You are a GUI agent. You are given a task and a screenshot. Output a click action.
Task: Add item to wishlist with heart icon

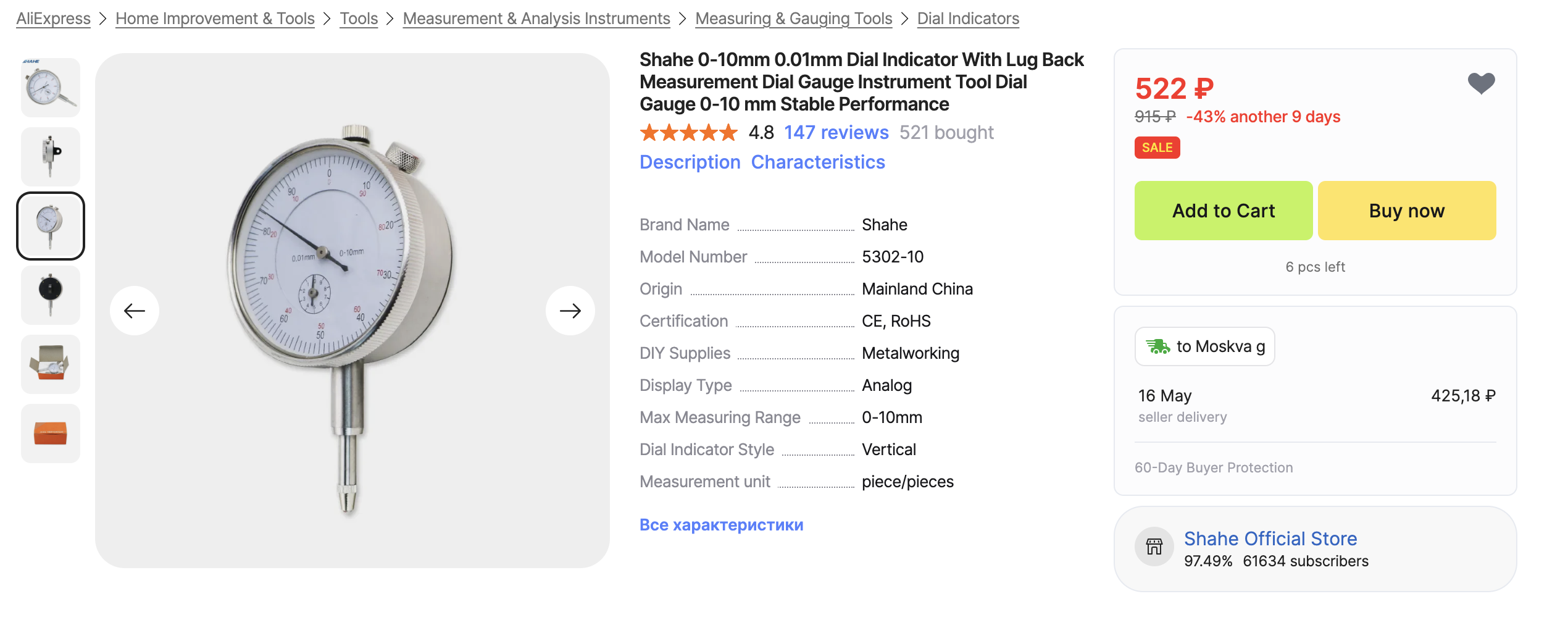(1481, 83)
